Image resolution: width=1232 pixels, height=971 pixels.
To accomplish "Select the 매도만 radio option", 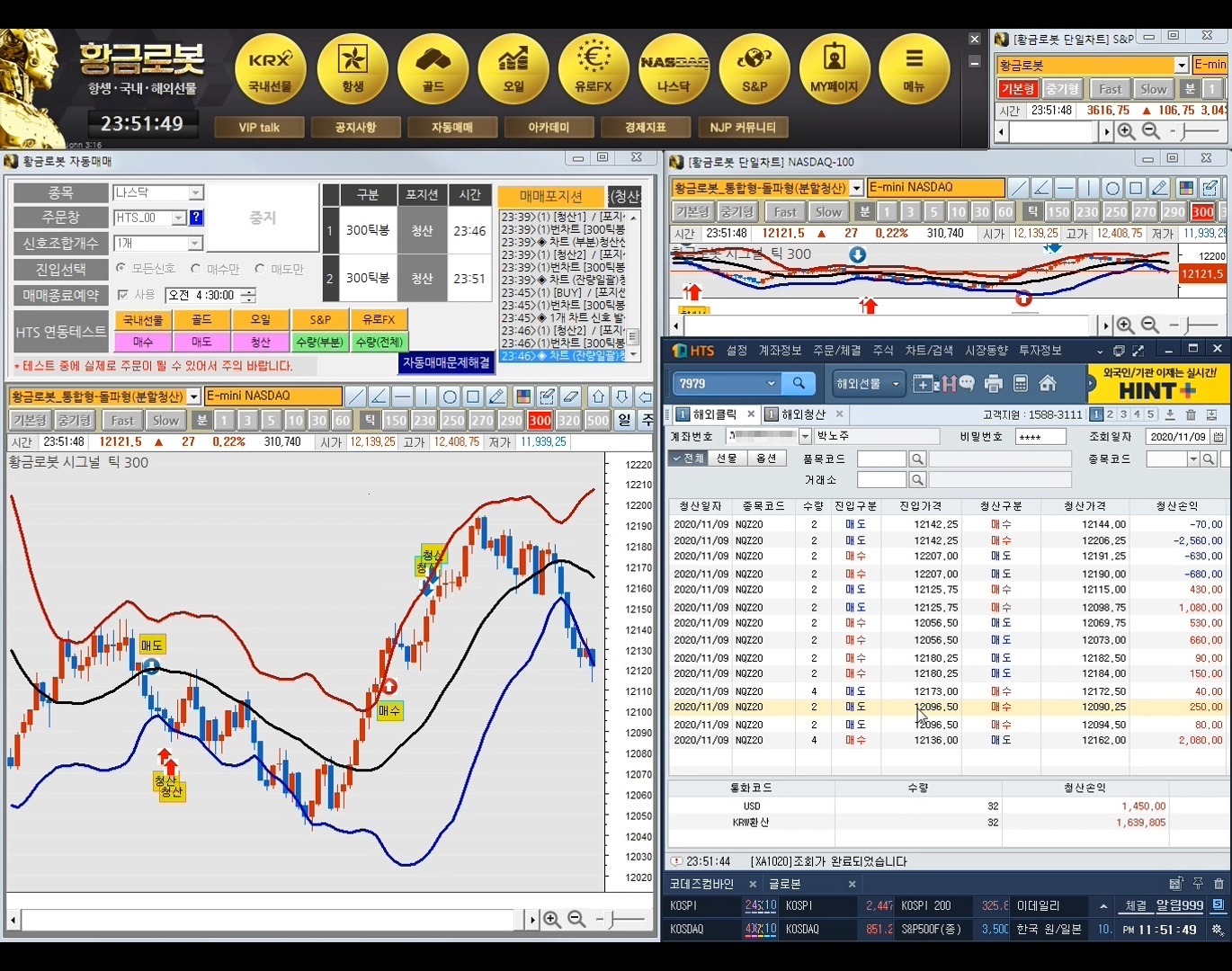I will tap(260, 268).
